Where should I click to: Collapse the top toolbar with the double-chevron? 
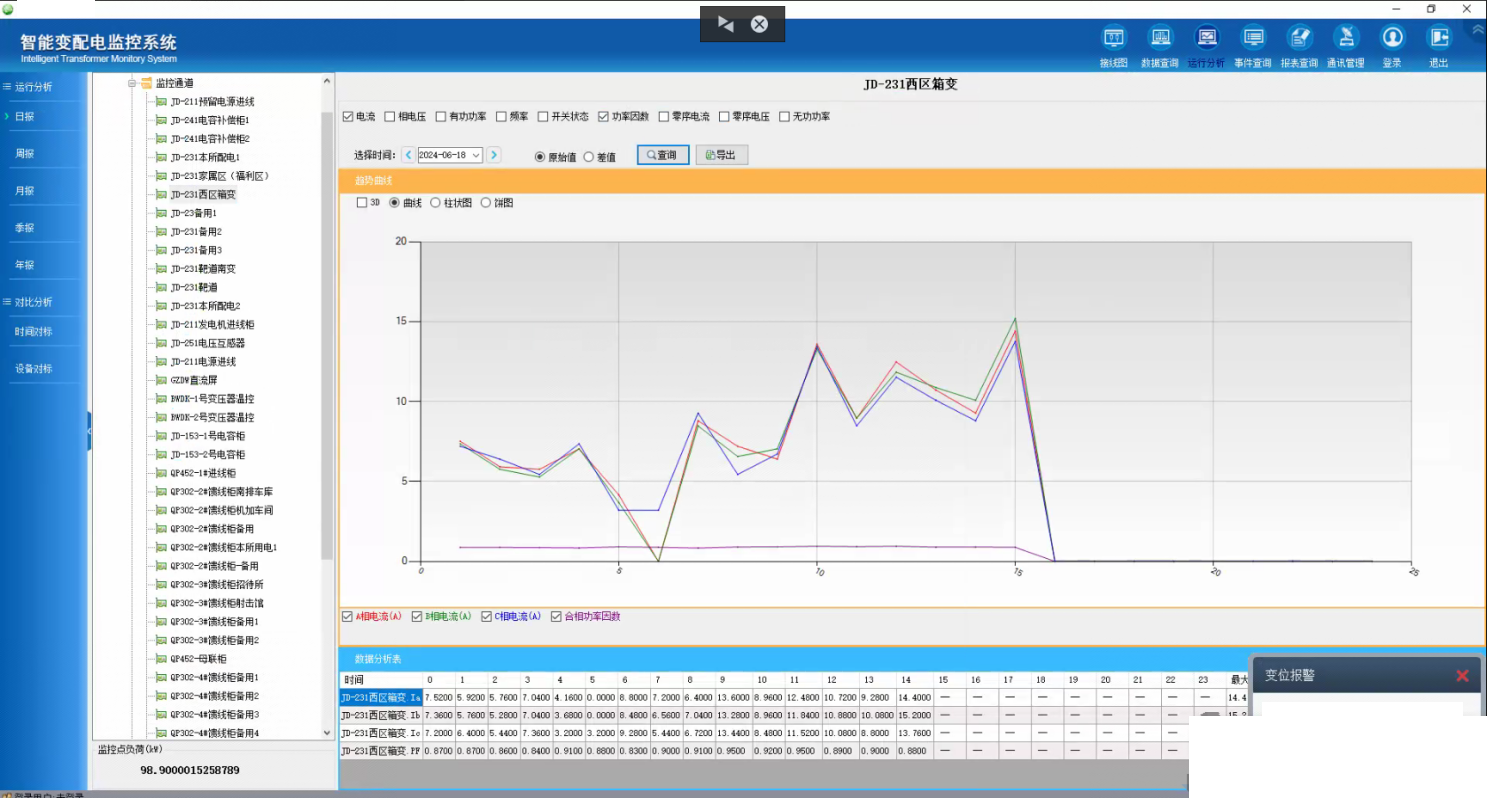coord(1479,29)
